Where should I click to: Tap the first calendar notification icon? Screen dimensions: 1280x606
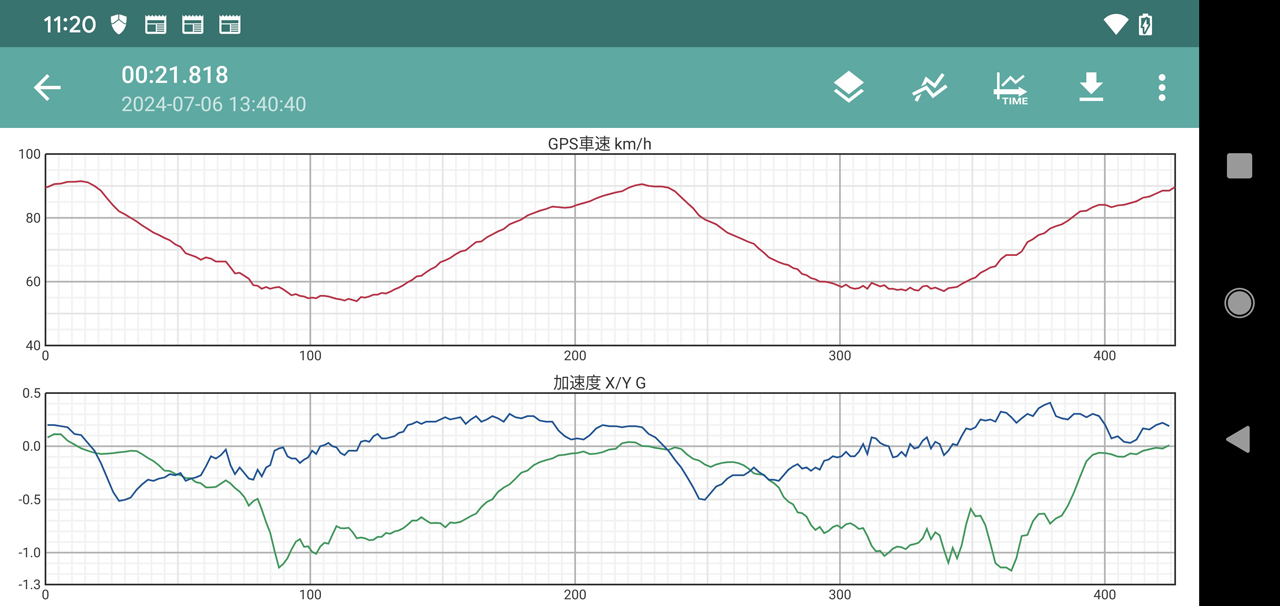(x=156, y=25)
